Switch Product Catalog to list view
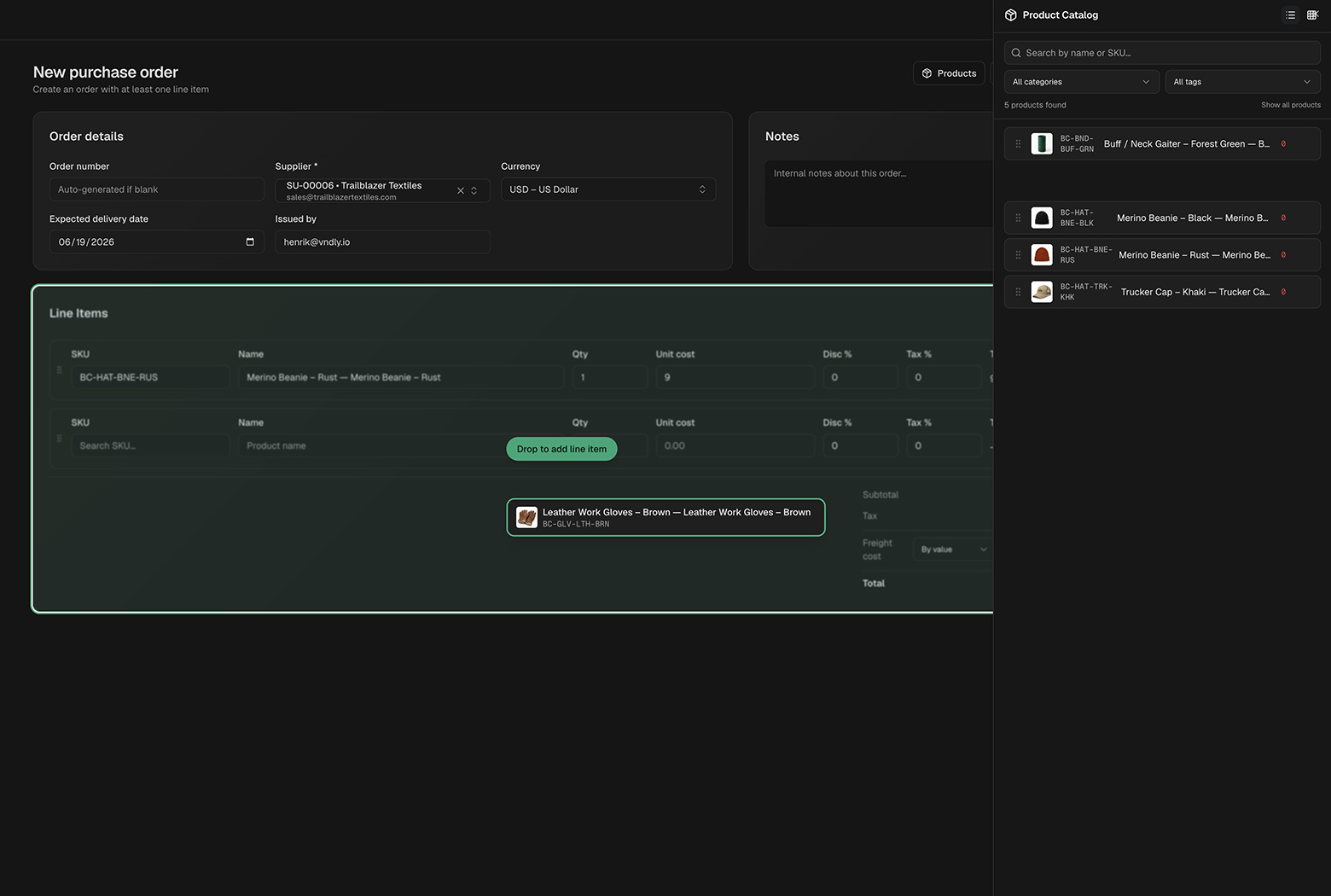This screenshot has width=1331, height=896. click(x=1290, y=15)
